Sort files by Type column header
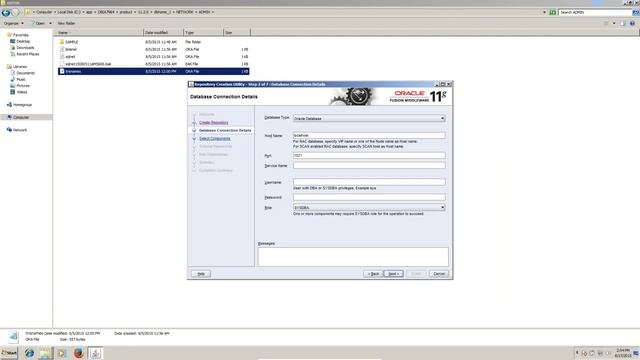 (203, 32)
